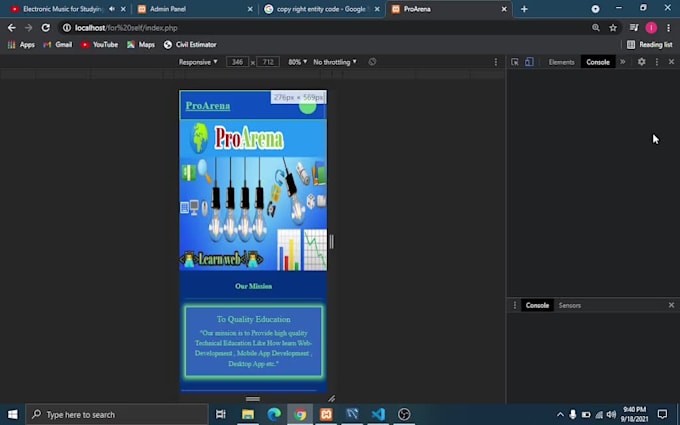Open DevTools customize three-dot menu
This screenshot has width=680, height=425.
click(657, 62)
